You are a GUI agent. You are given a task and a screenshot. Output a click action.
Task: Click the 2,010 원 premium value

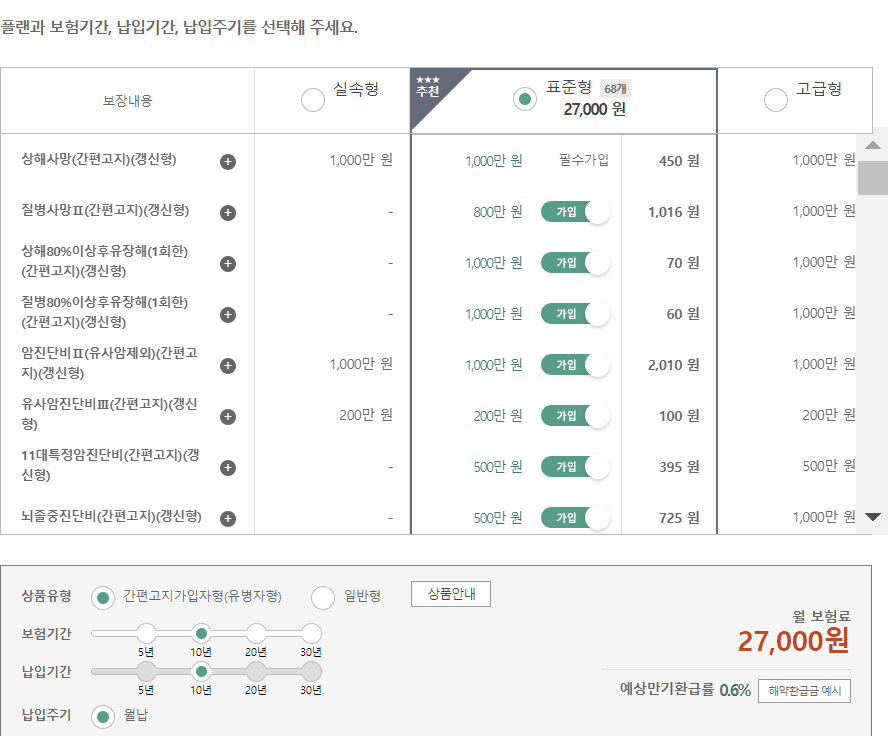tap(673, 365)
